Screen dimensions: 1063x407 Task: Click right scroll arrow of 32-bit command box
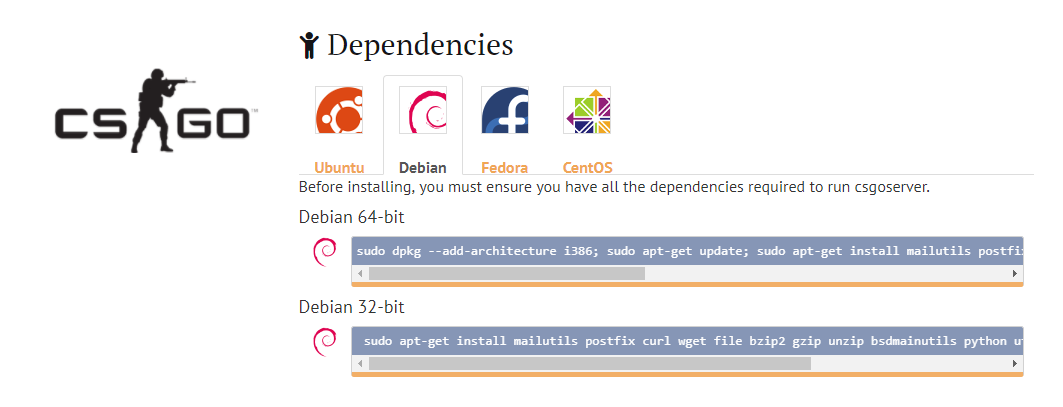pyautogui.click(x=1015, y=364)
